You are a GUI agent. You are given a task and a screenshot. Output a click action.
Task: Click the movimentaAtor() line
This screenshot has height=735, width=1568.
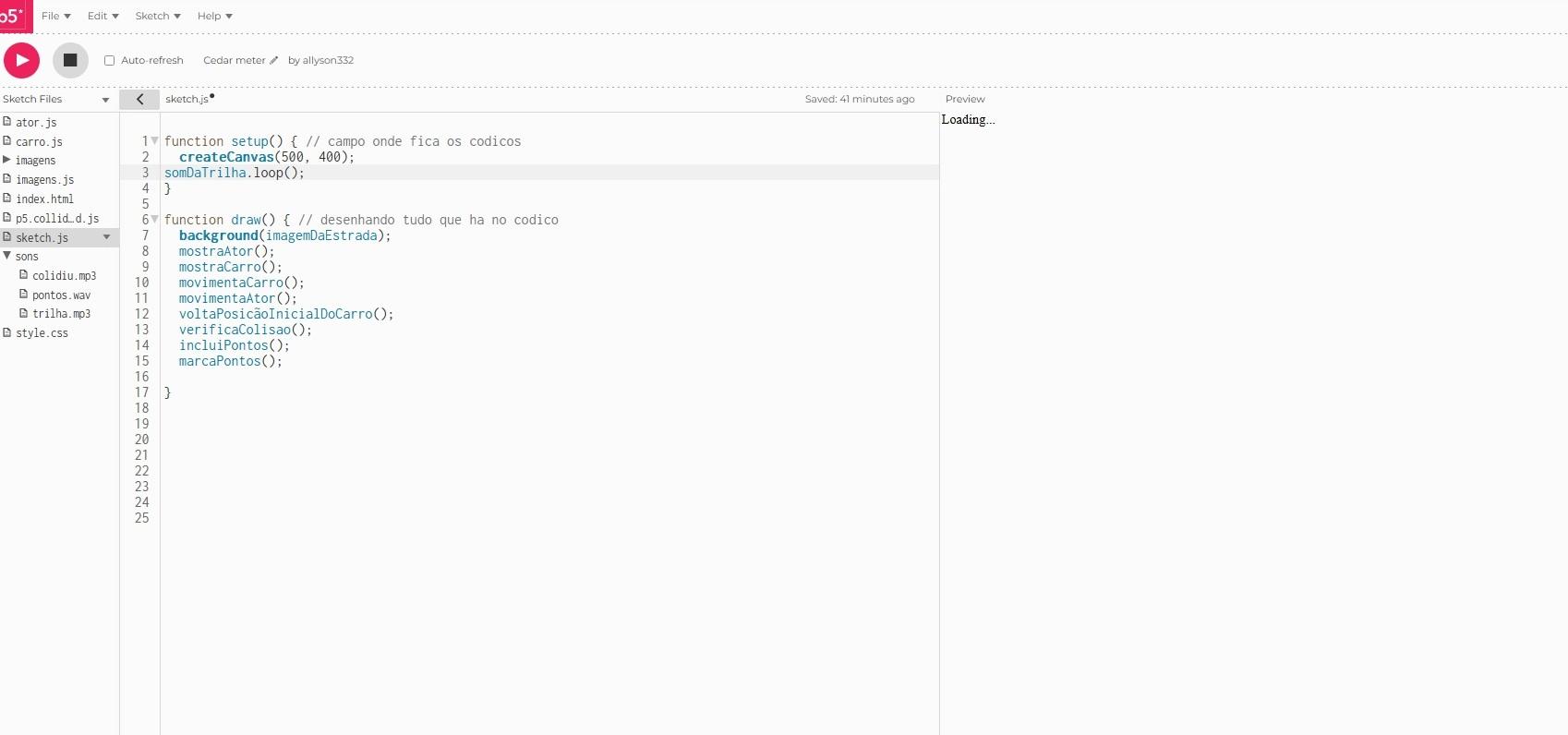(238, 298)
